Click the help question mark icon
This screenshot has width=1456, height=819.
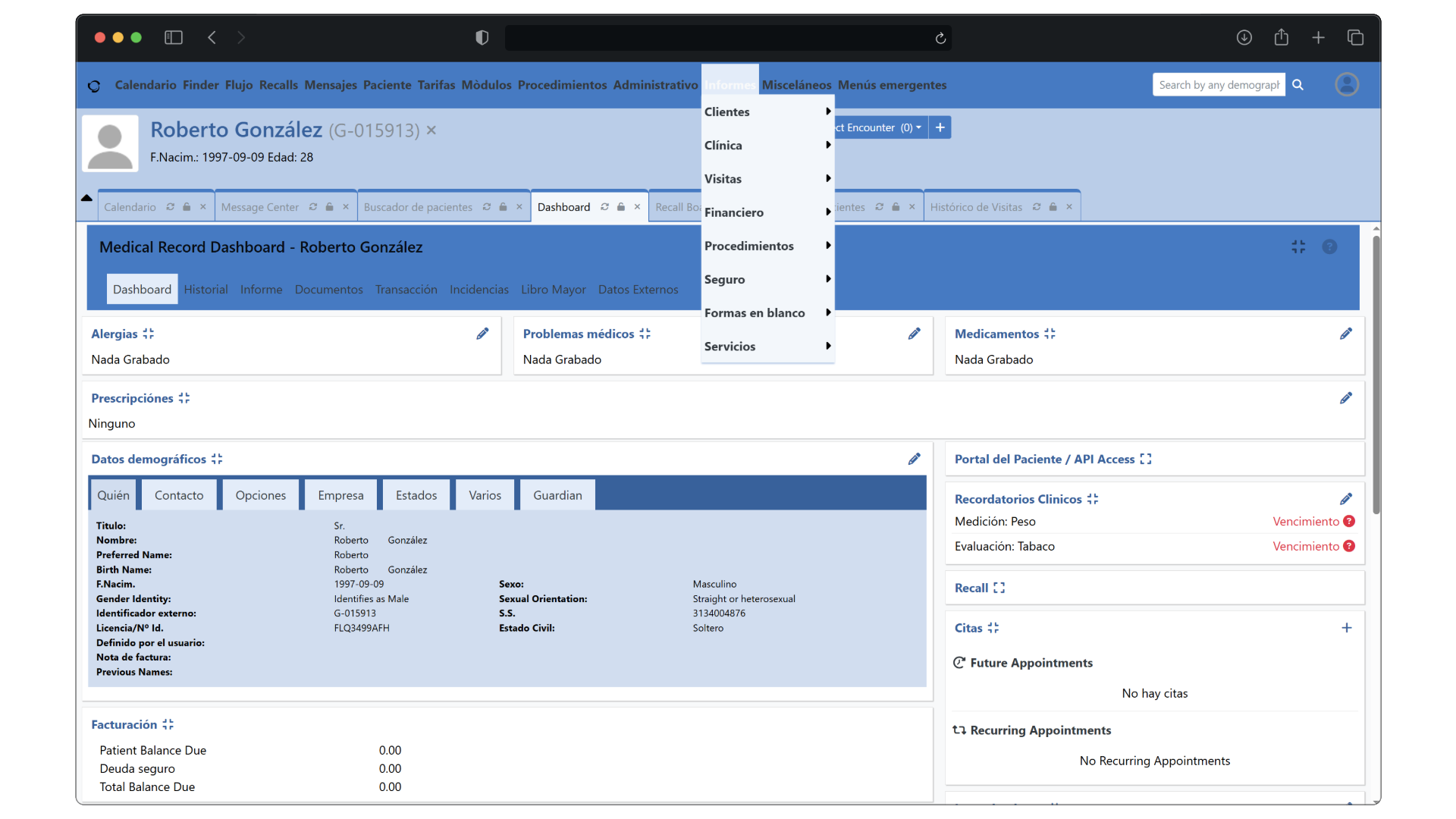[x=1329, y=247]
